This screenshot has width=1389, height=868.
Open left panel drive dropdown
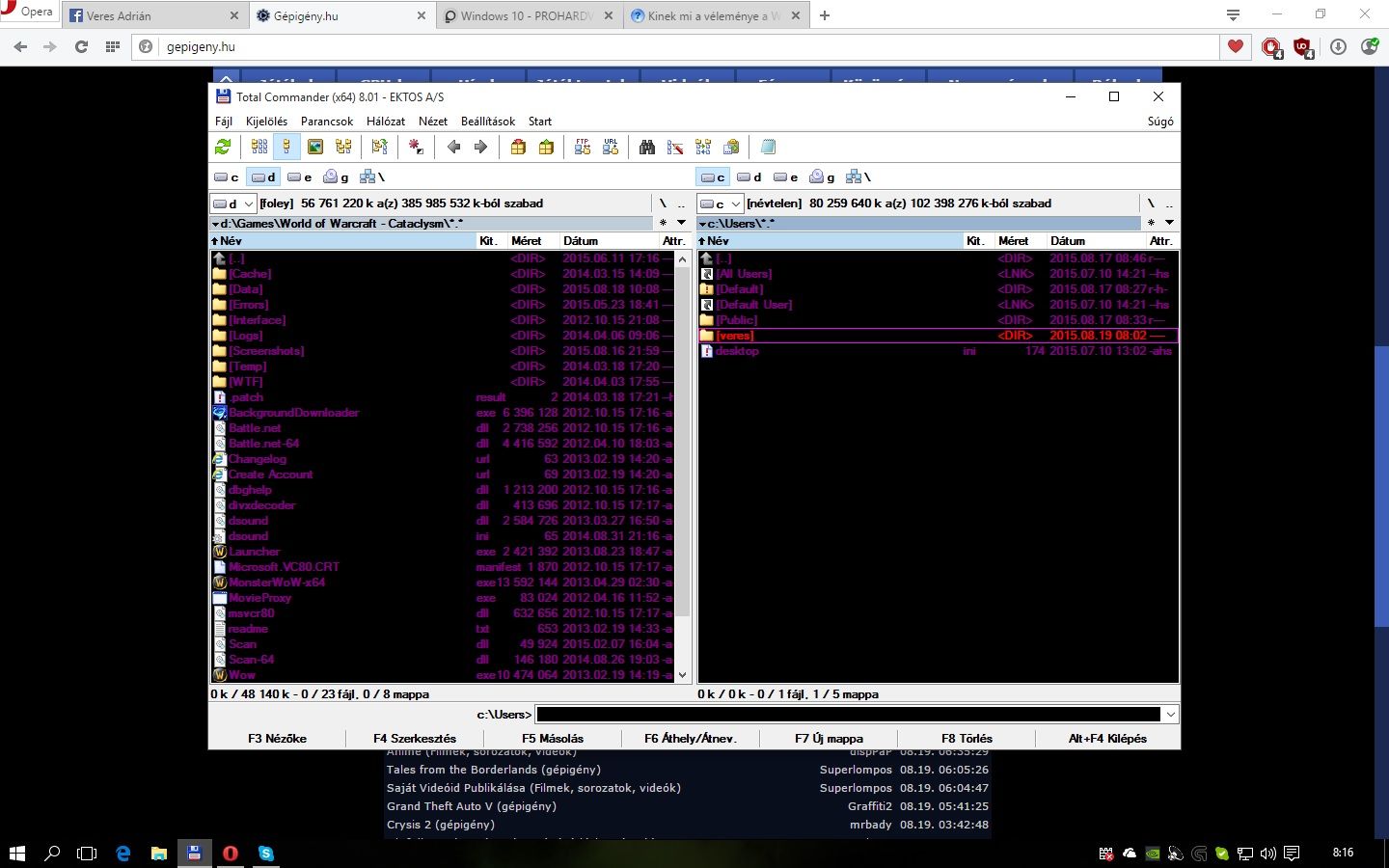tap(248, 203)
